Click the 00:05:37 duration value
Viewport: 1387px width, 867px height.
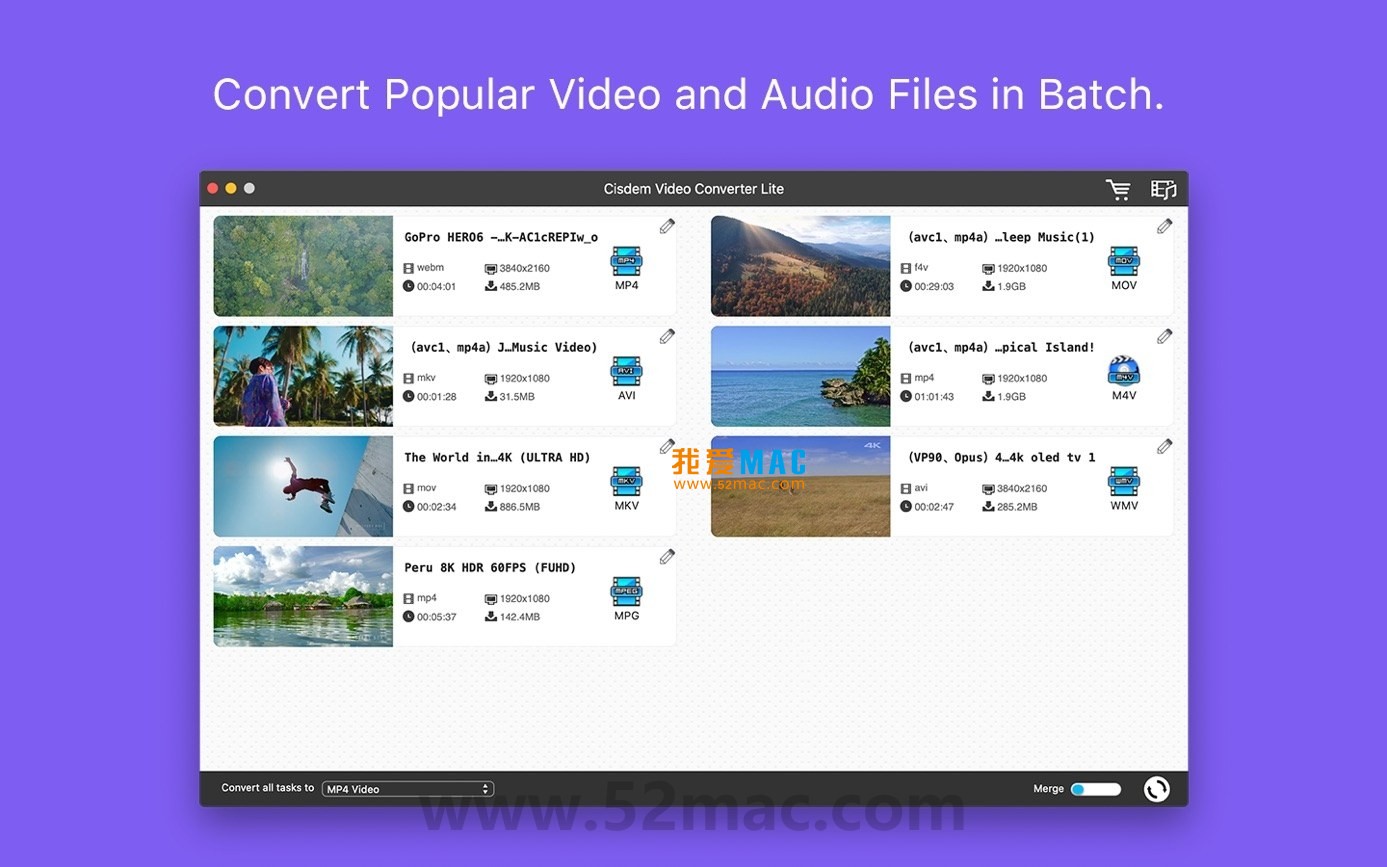tap(437, 616)
